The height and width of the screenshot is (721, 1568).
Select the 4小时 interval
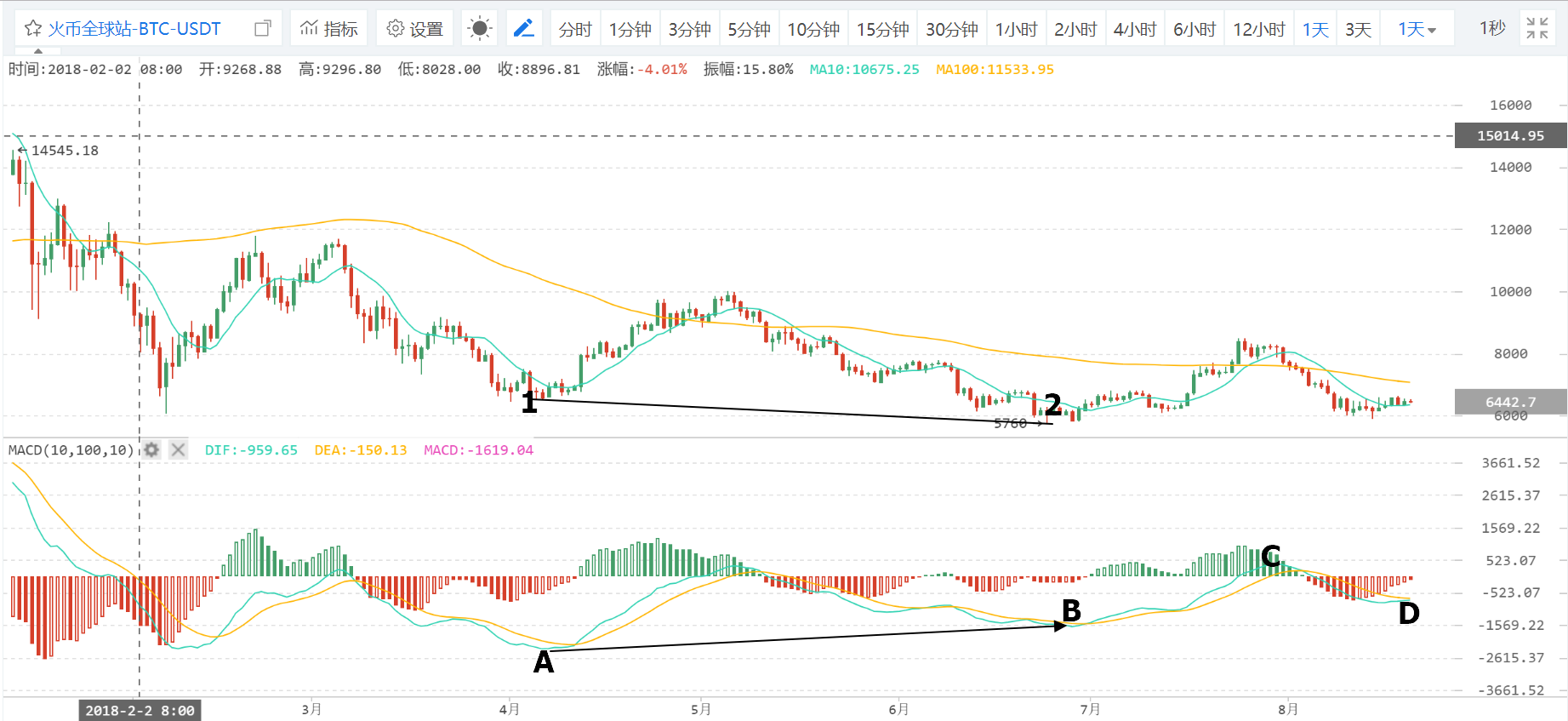pos(1135,29)
